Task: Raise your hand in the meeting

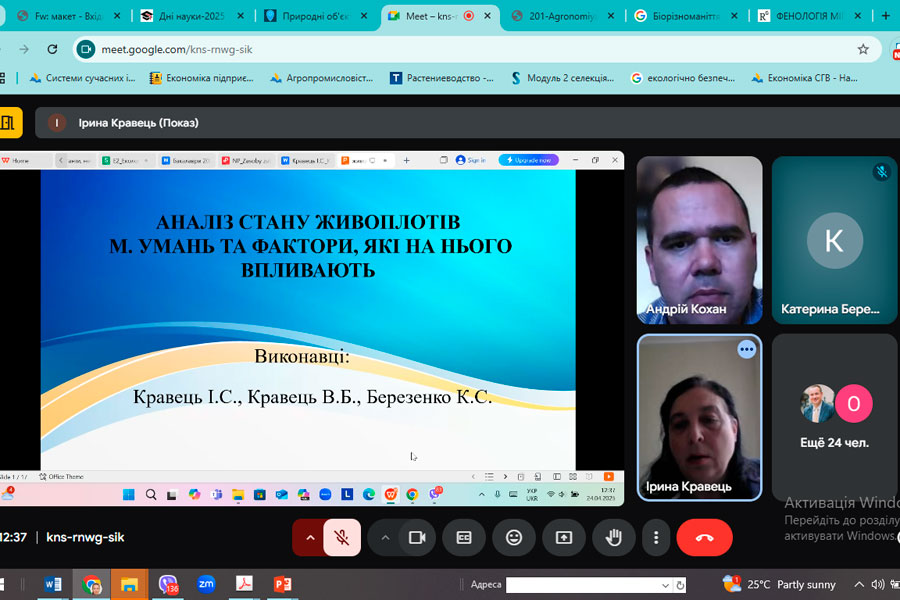Action: [614, 537]
